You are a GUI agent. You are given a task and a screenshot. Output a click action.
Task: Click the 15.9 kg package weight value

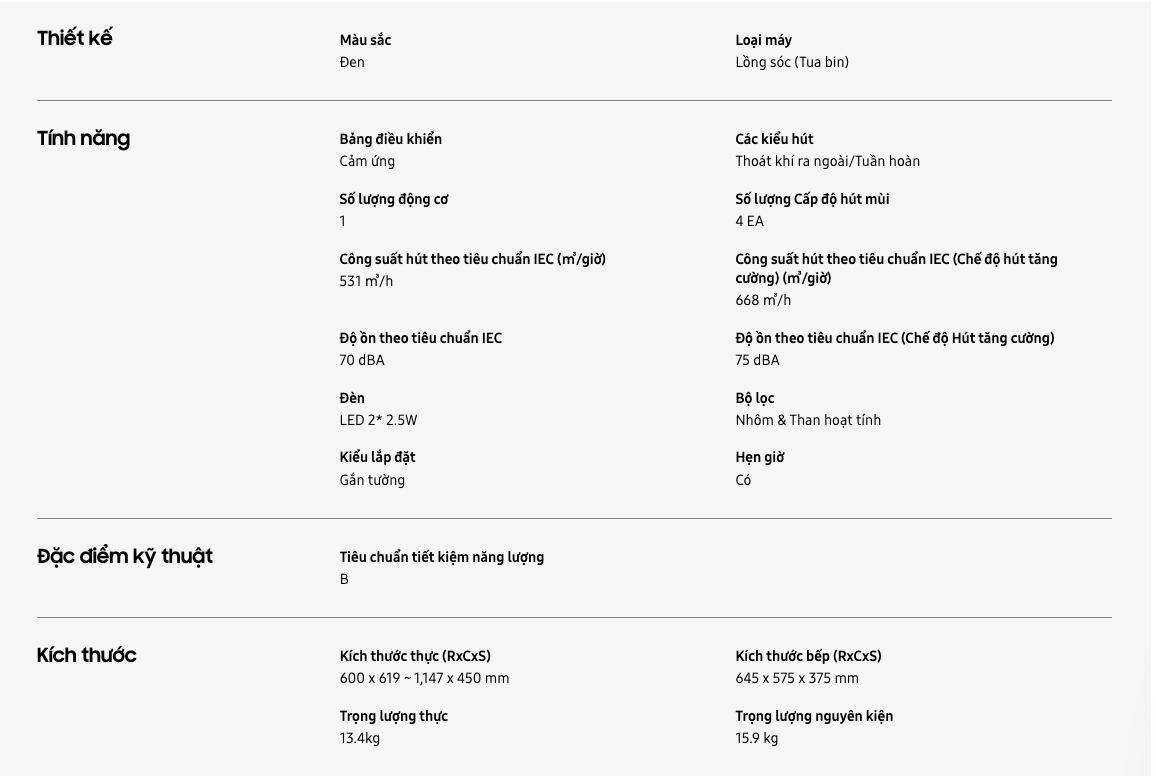[x=756, y=738]
